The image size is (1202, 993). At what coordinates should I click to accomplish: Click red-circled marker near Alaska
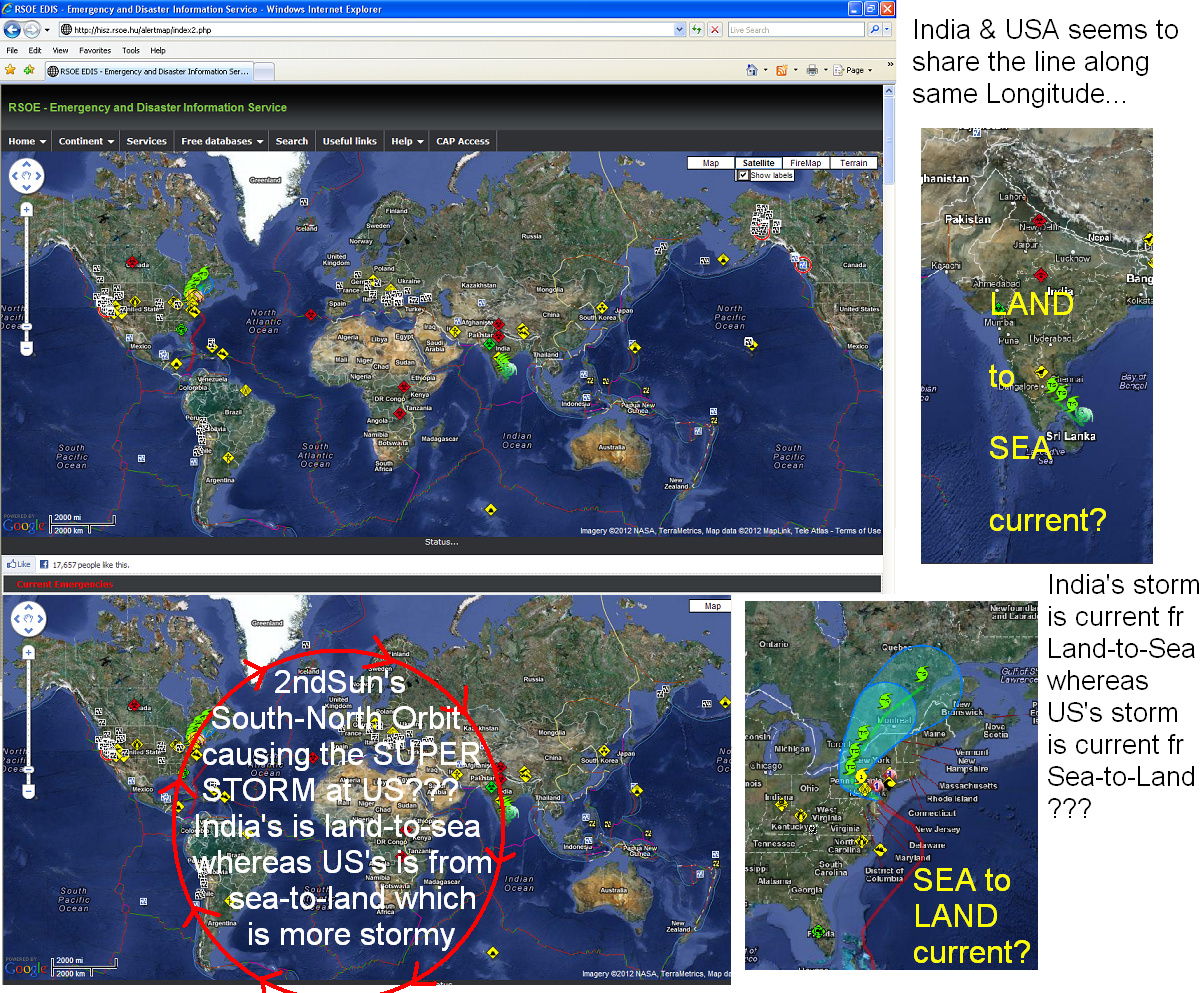pyautogui.click(x=802, y=265)
